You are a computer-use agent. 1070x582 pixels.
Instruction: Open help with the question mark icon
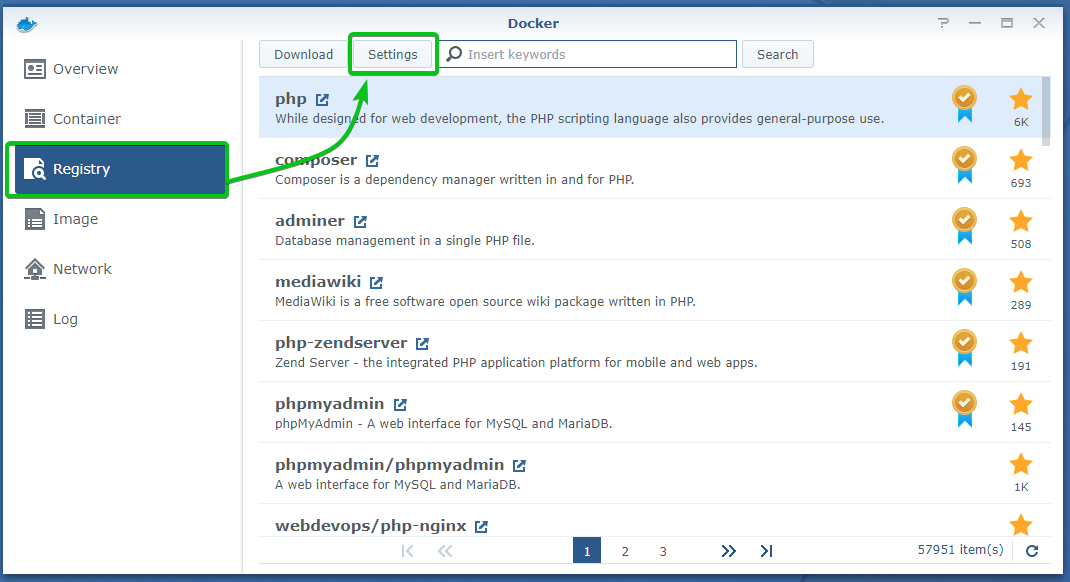[943, 23]
